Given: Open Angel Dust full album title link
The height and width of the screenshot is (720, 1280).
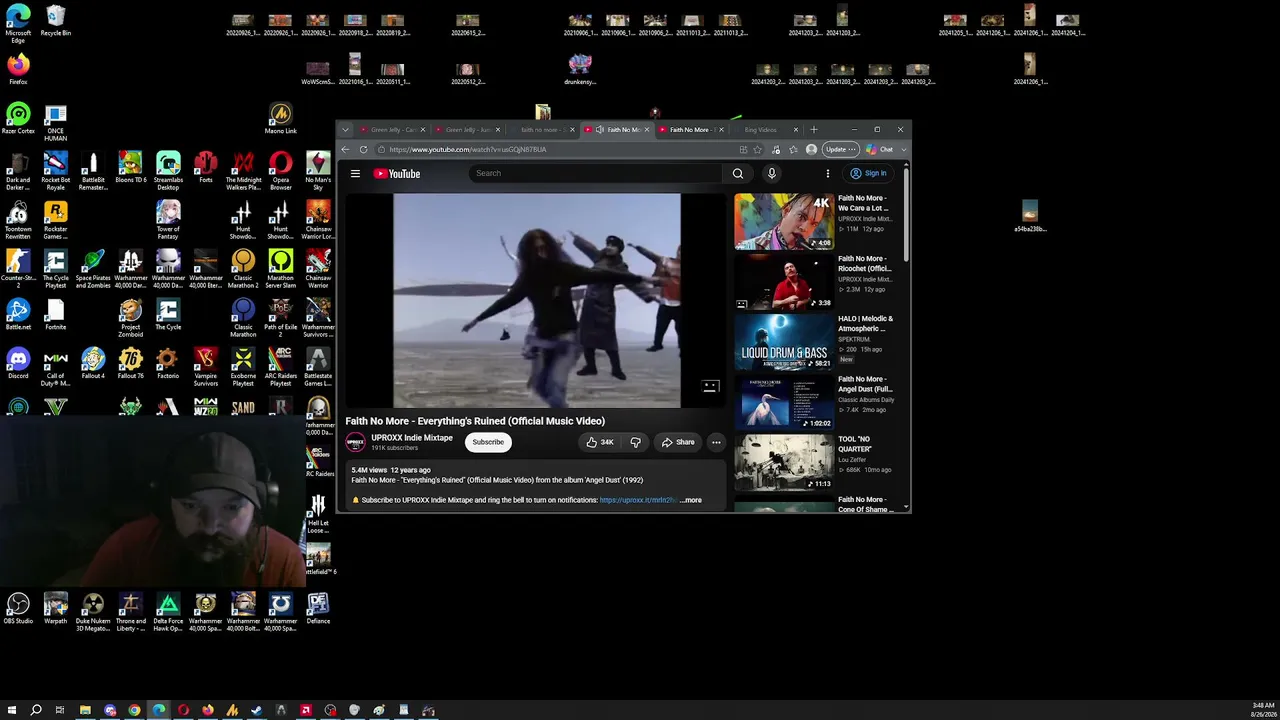Looking at the screenshot, I should tap(865, 384).
